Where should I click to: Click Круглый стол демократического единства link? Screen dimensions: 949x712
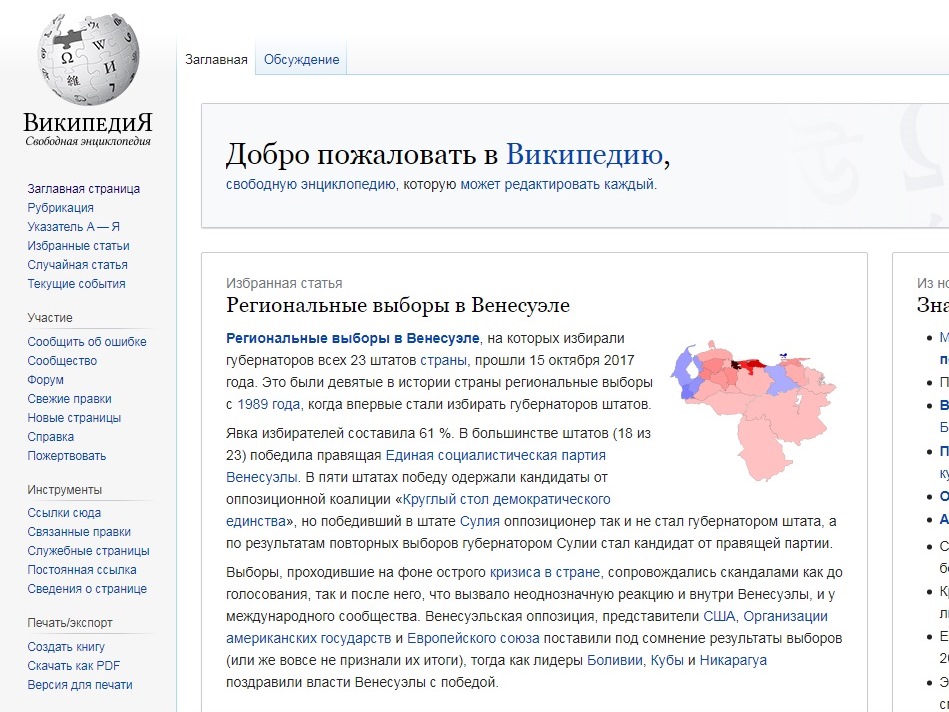418,510
